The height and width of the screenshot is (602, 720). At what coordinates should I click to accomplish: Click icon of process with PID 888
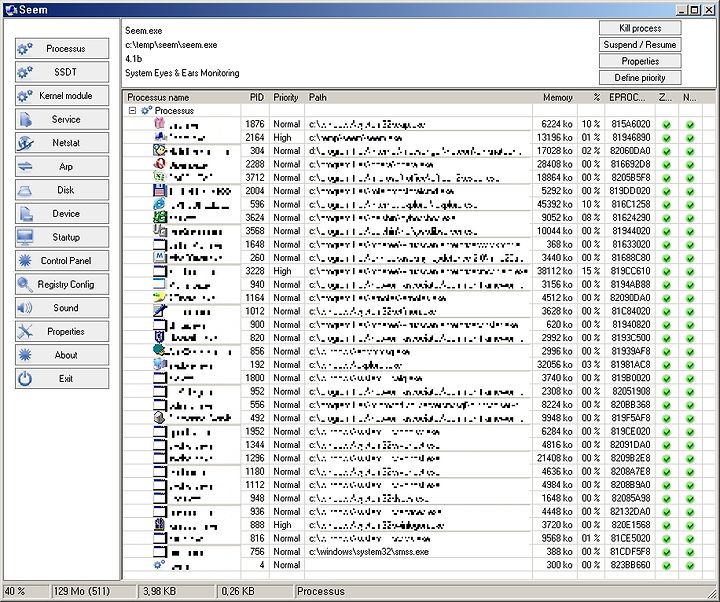point(159,524)
